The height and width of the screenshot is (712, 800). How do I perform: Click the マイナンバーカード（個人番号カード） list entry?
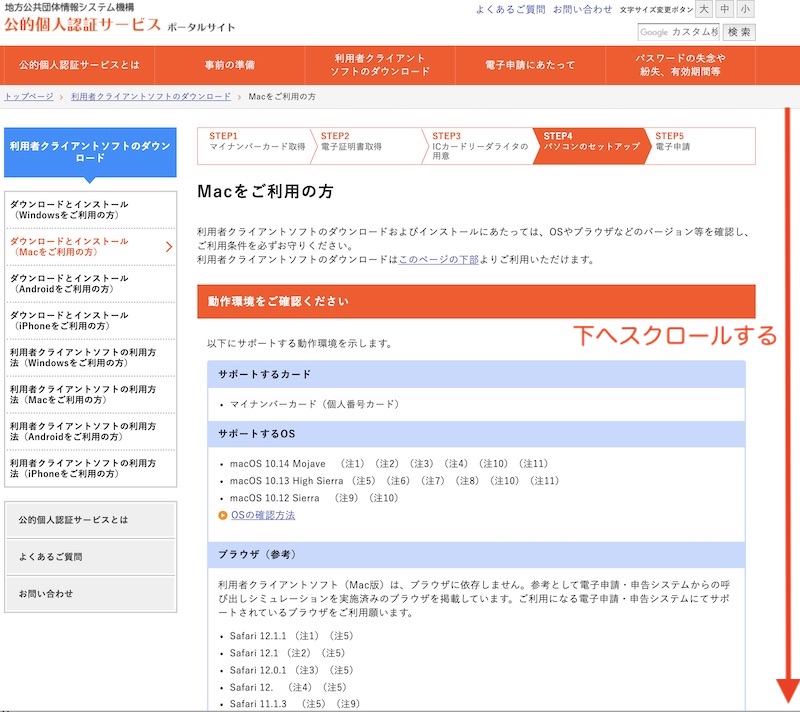click(x=314, y=404)
